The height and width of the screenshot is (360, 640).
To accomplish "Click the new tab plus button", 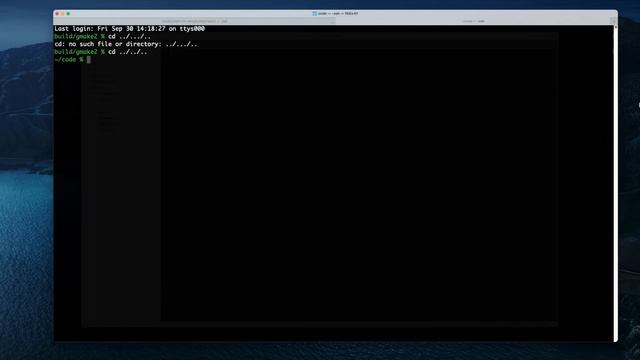I will point(613,21).
